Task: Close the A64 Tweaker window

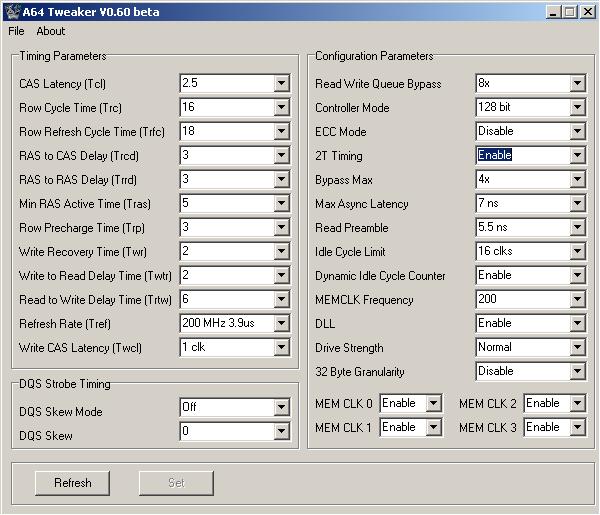Action: 587,12
